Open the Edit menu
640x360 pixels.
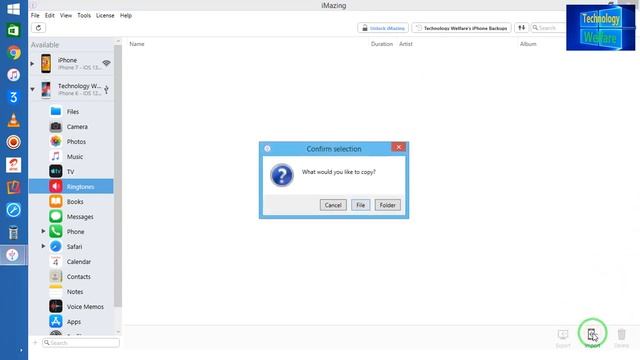tap(49, 16)
